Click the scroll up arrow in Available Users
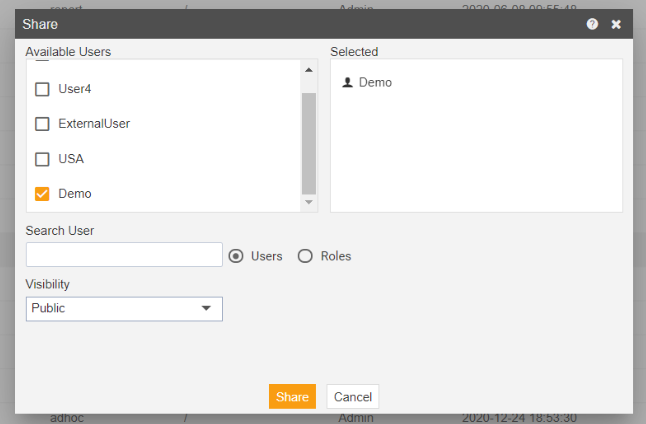This screenshot has height=424, width=646. tap(309, 70)
